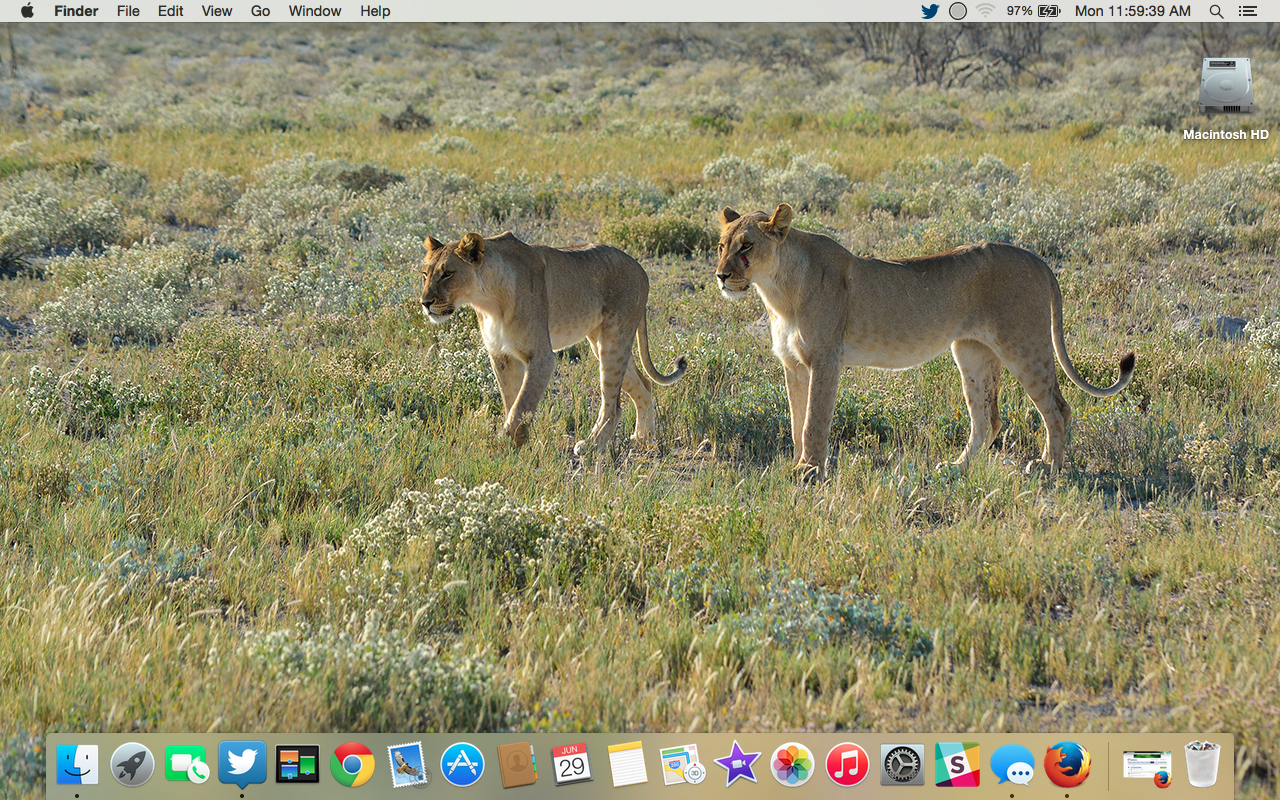The width and height of the screenshot is (1280, 800).
Task: Open the battery status menu at 97%
Action: click(1034, 11)
